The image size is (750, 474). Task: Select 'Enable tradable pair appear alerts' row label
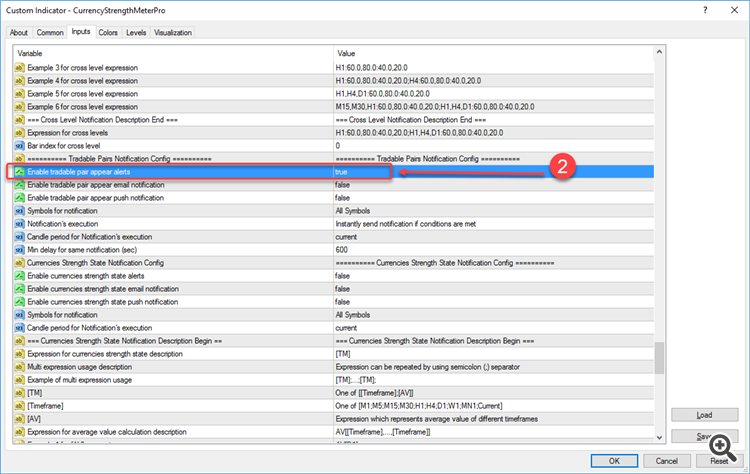(78, 172)
